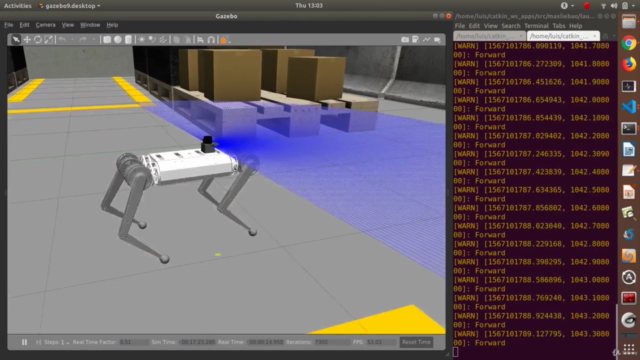Open Gazebo Camera menu
Image resolution: width=640 pixels, height=360 pixels.
[45, 25]
